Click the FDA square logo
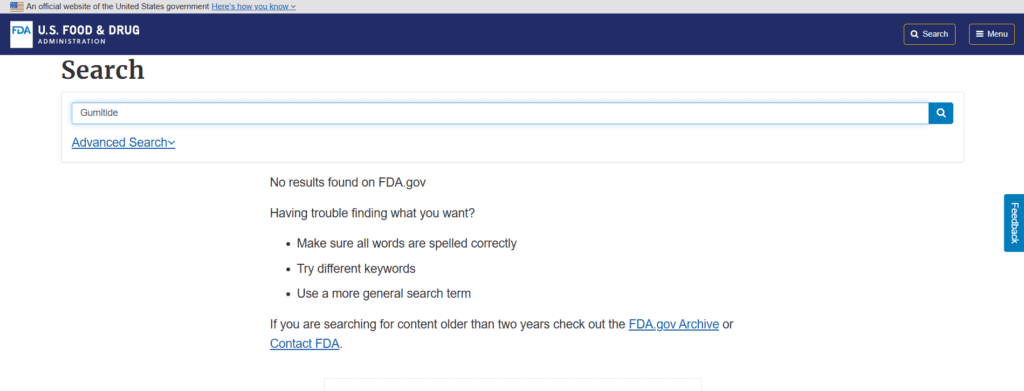This screenshot has width=1024, height=391. click(x=21, y=34)
